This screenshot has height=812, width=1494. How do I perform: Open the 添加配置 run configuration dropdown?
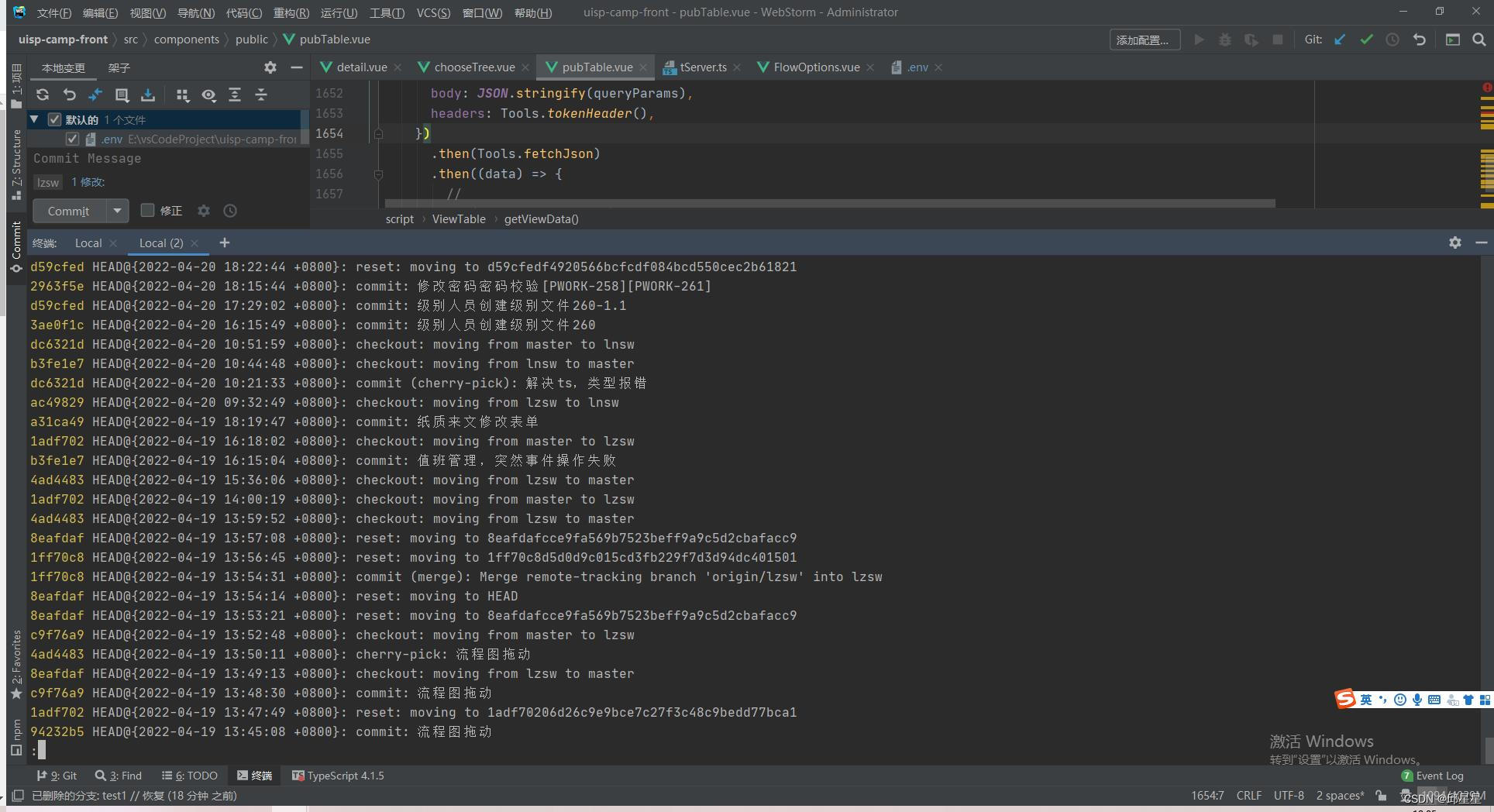[1145, 40]
